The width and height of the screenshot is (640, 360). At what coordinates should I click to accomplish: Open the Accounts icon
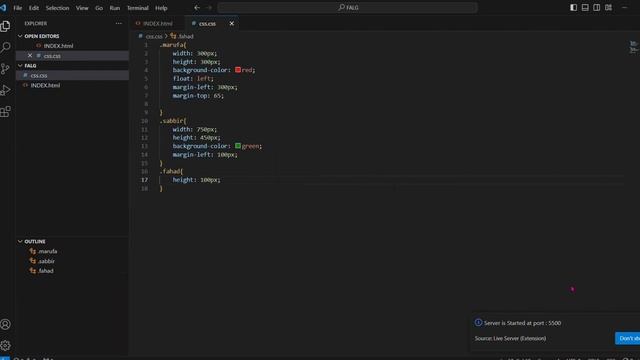coord(5,324)
